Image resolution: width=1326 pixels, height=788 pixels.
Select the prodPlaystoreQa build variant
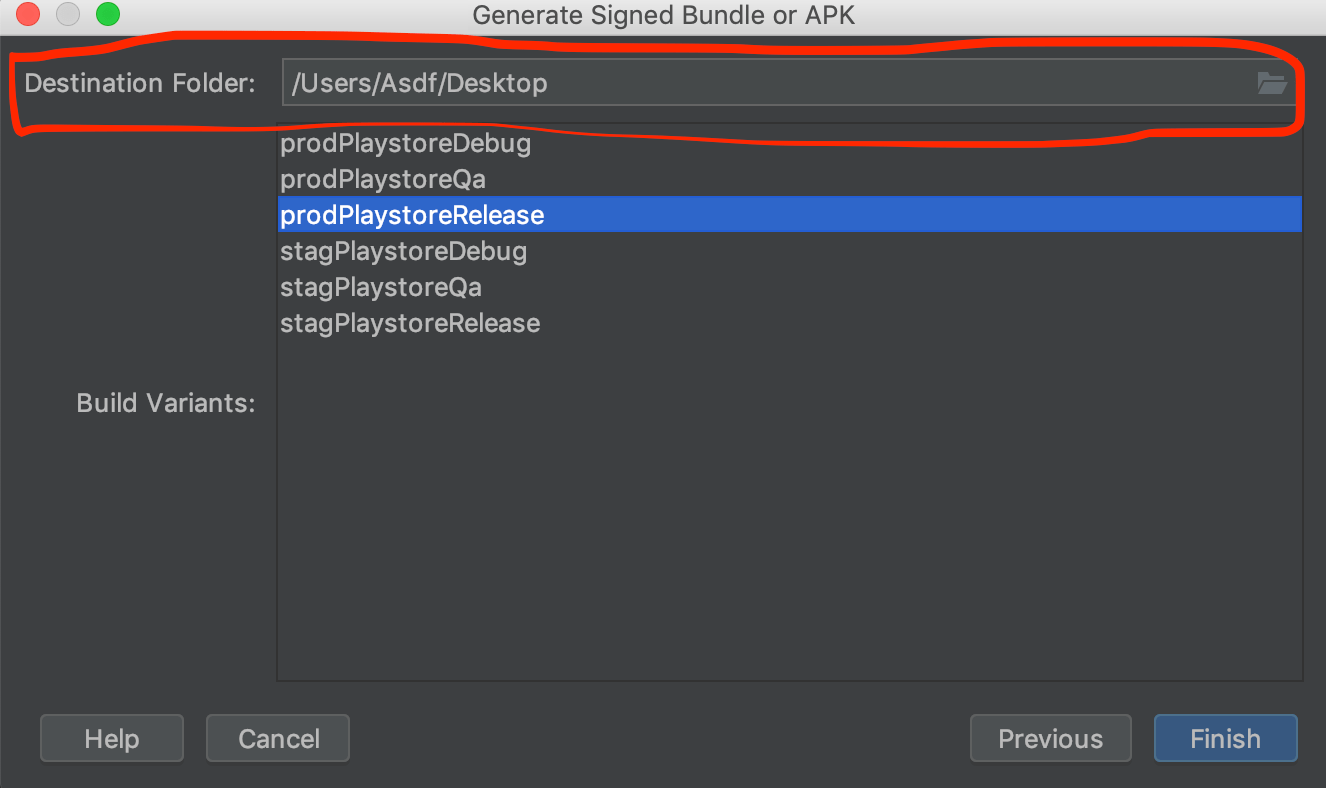point(382,179)
